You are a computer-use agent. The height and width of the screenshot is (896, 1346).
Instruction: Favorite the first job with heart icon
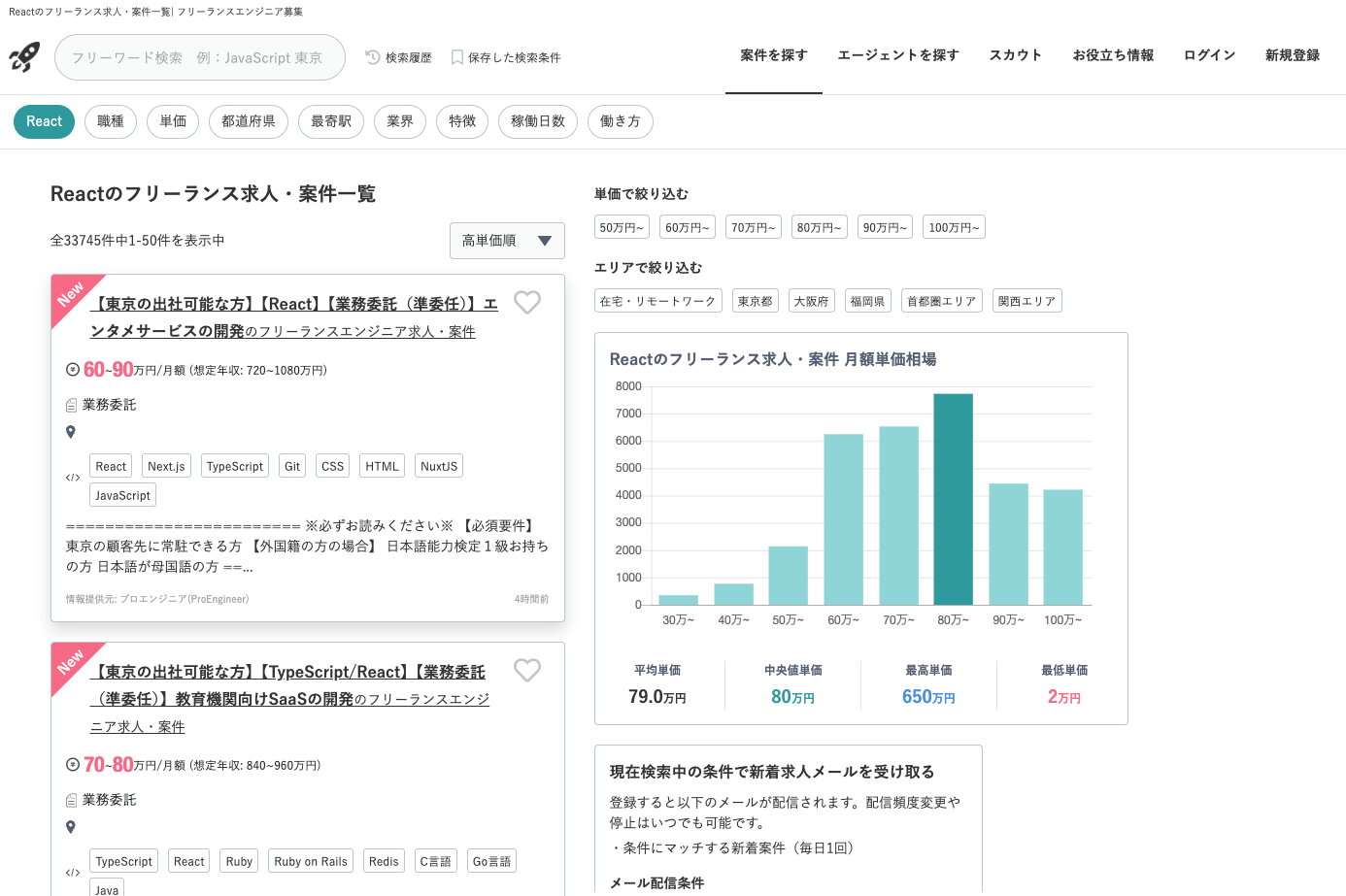(x=527, y=303)
